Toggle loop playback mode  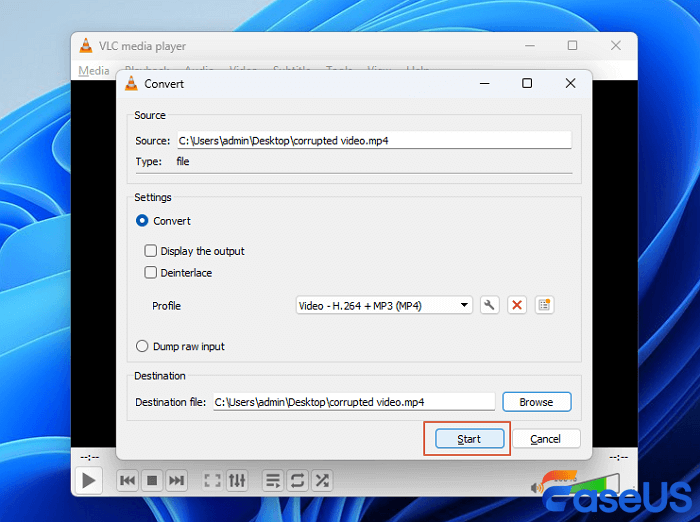click(x=297, y=480)
